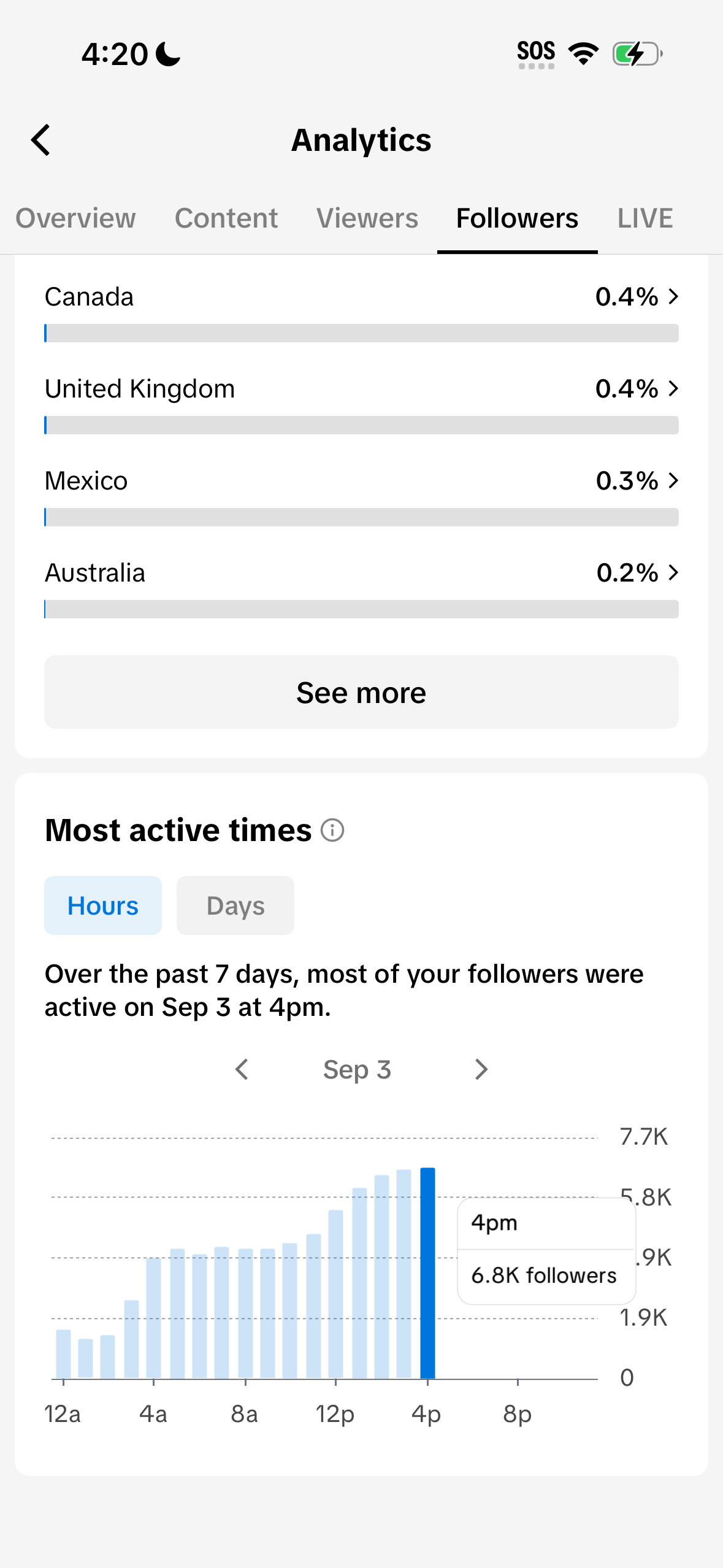This screenshot has height=1568, width=723.
Task: Tap the Canada percentage progress bar
Action: tap(361, 333)
